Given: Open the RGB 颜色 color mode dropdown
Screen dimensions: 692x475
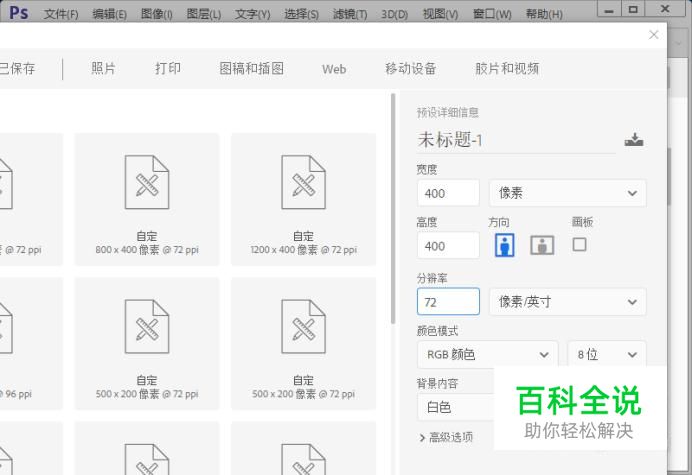Looking at the screenshot, I should [488, 354].
